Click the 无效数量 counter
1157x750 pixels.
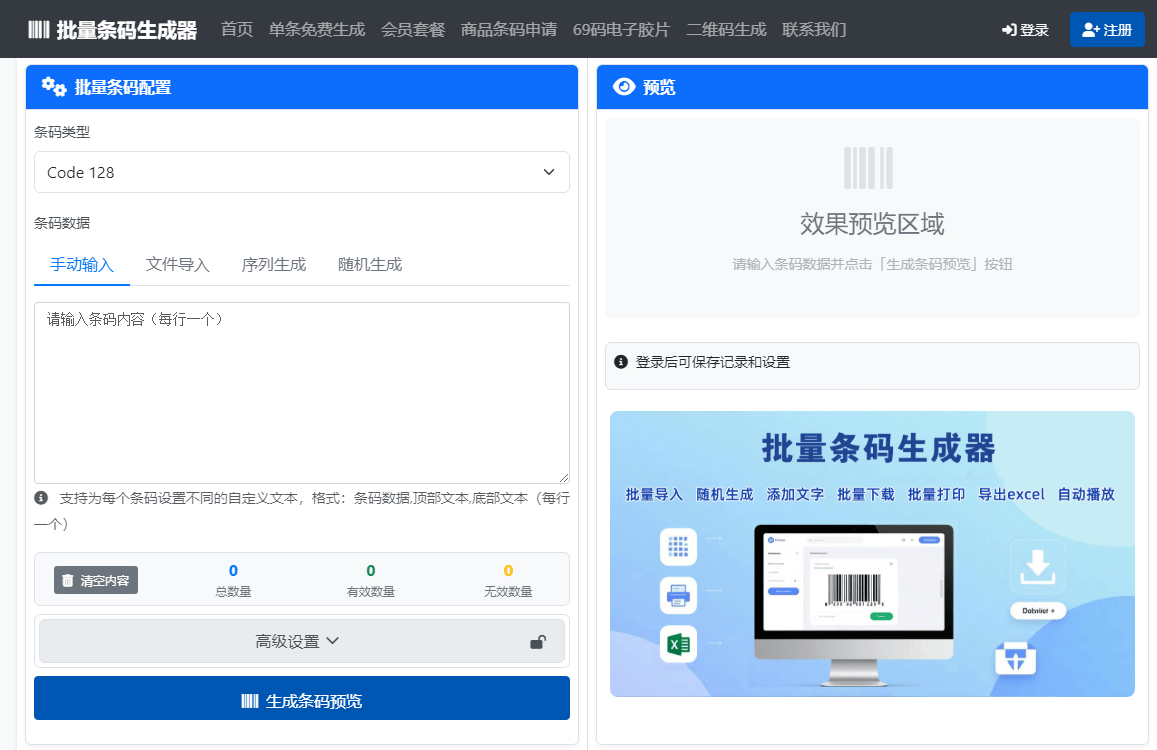pyautogui.click(x=508, y=580)
